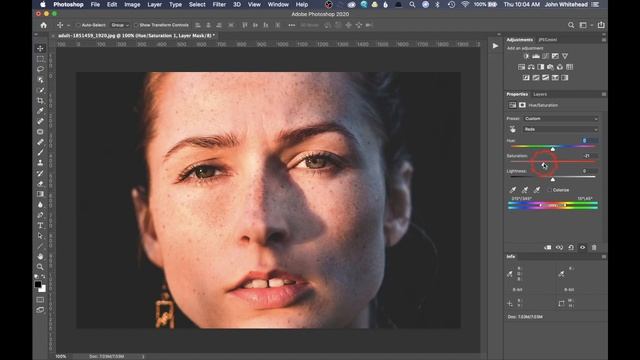
Task: Select the Clone Stamp tool
Action: tap(40, 163)
